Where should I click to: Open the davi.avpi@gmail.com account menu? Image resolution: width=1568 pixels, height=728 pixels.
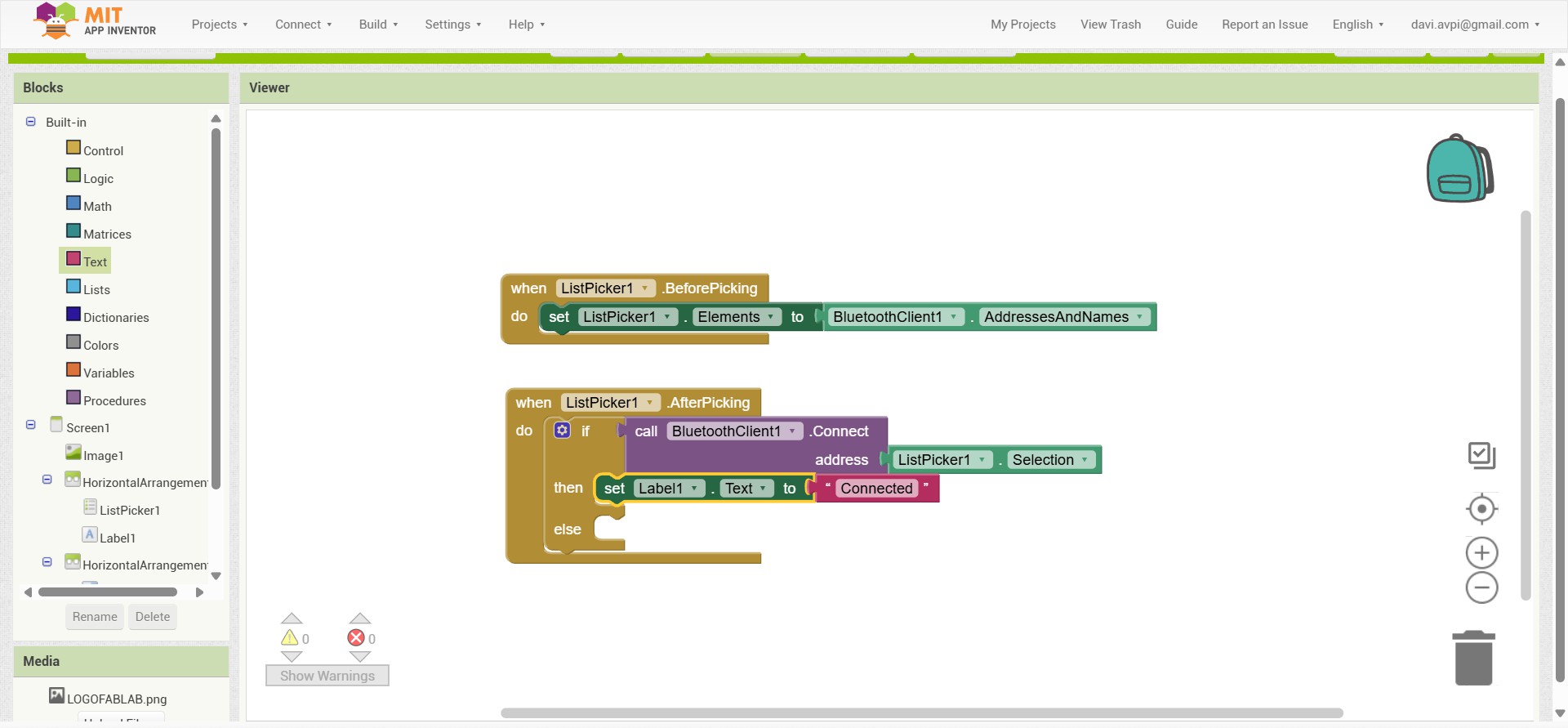pyautogui.click(x=1476, y=25)
